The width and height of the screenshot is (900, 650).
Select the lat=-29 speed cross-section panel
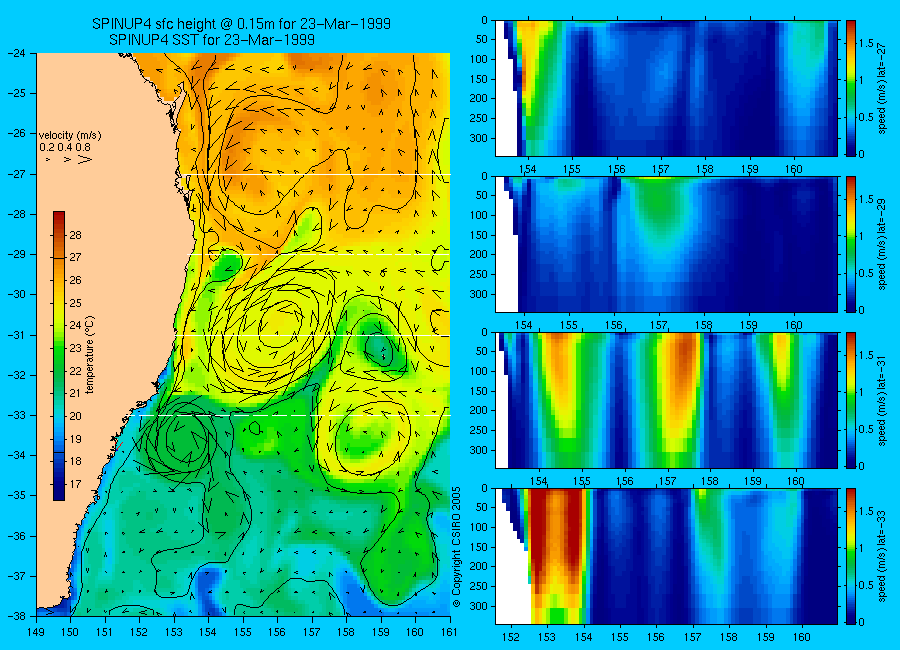coord(666,244)
